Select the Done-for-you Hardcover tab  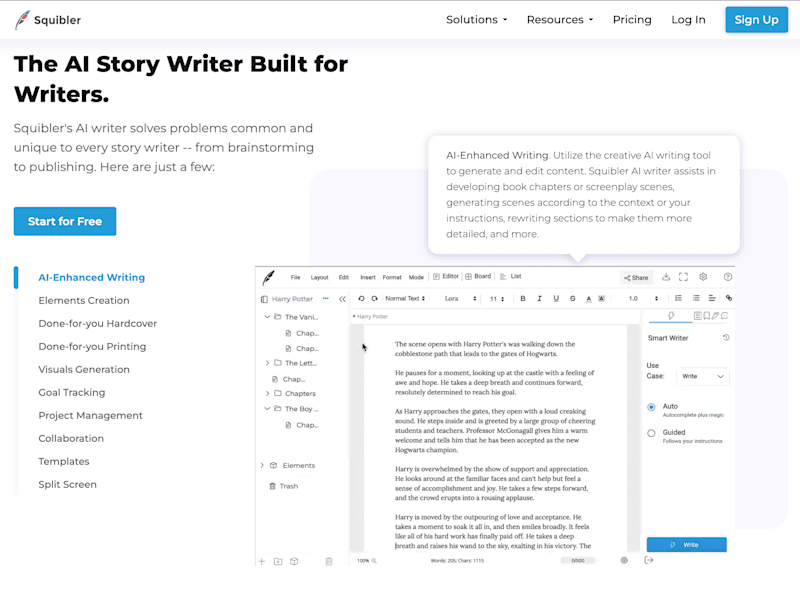97,323
